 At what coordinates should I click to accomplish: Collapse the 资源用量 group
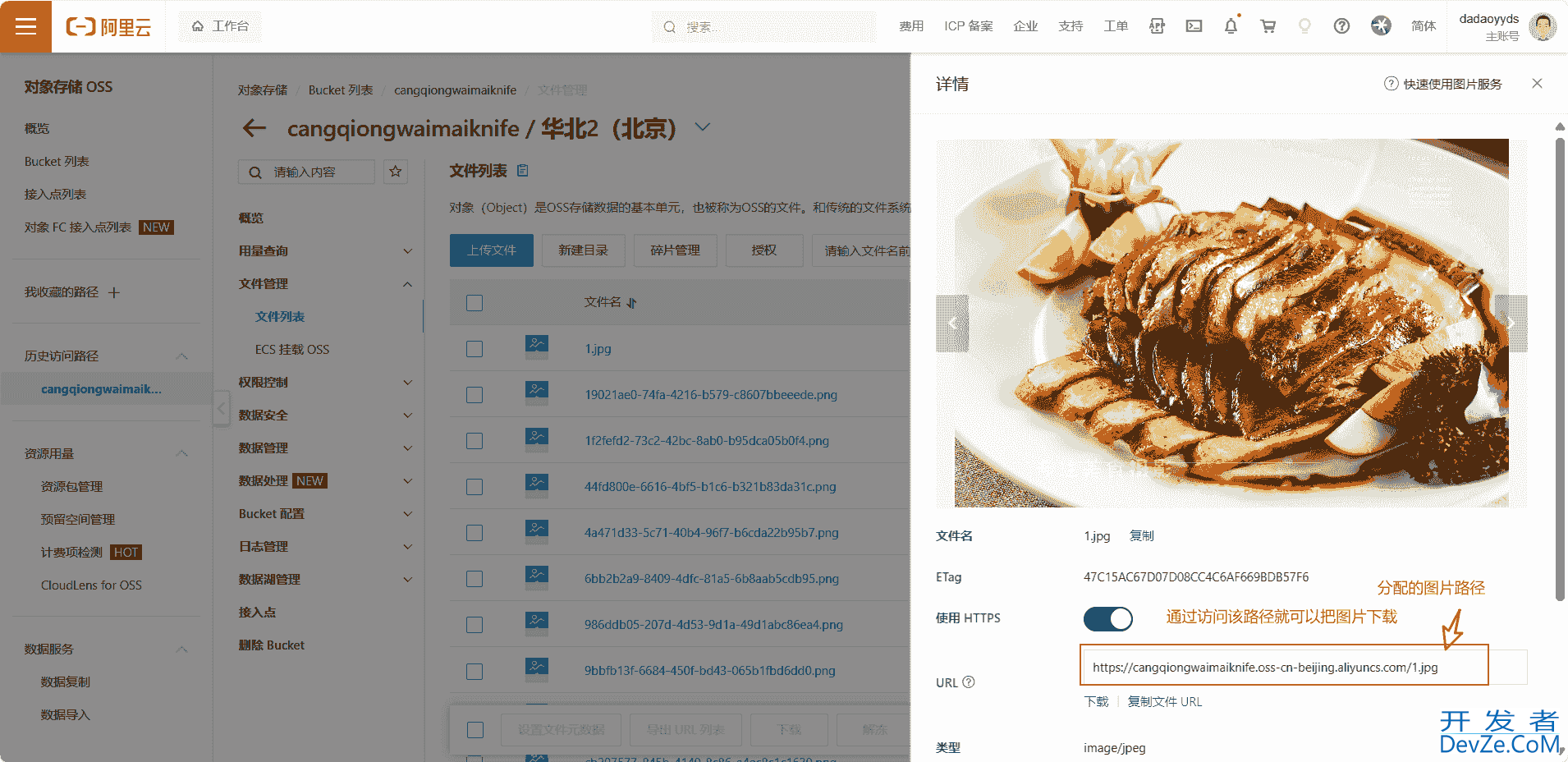pyautogui.click(x=182, y=454)
